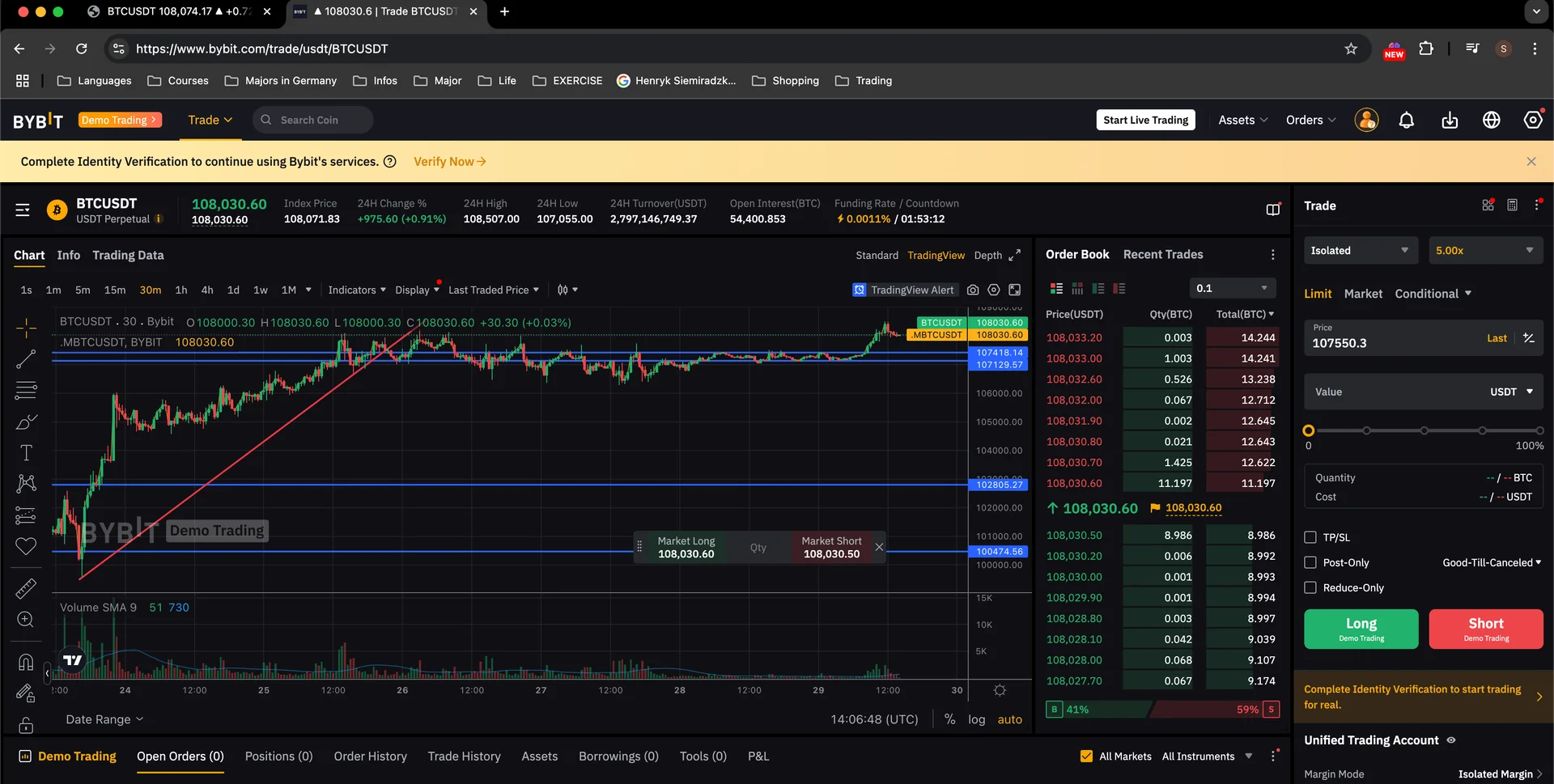1554x784 pixels.
Task: Click the zoom in magnifier tool
Action: tap(26, 620)
